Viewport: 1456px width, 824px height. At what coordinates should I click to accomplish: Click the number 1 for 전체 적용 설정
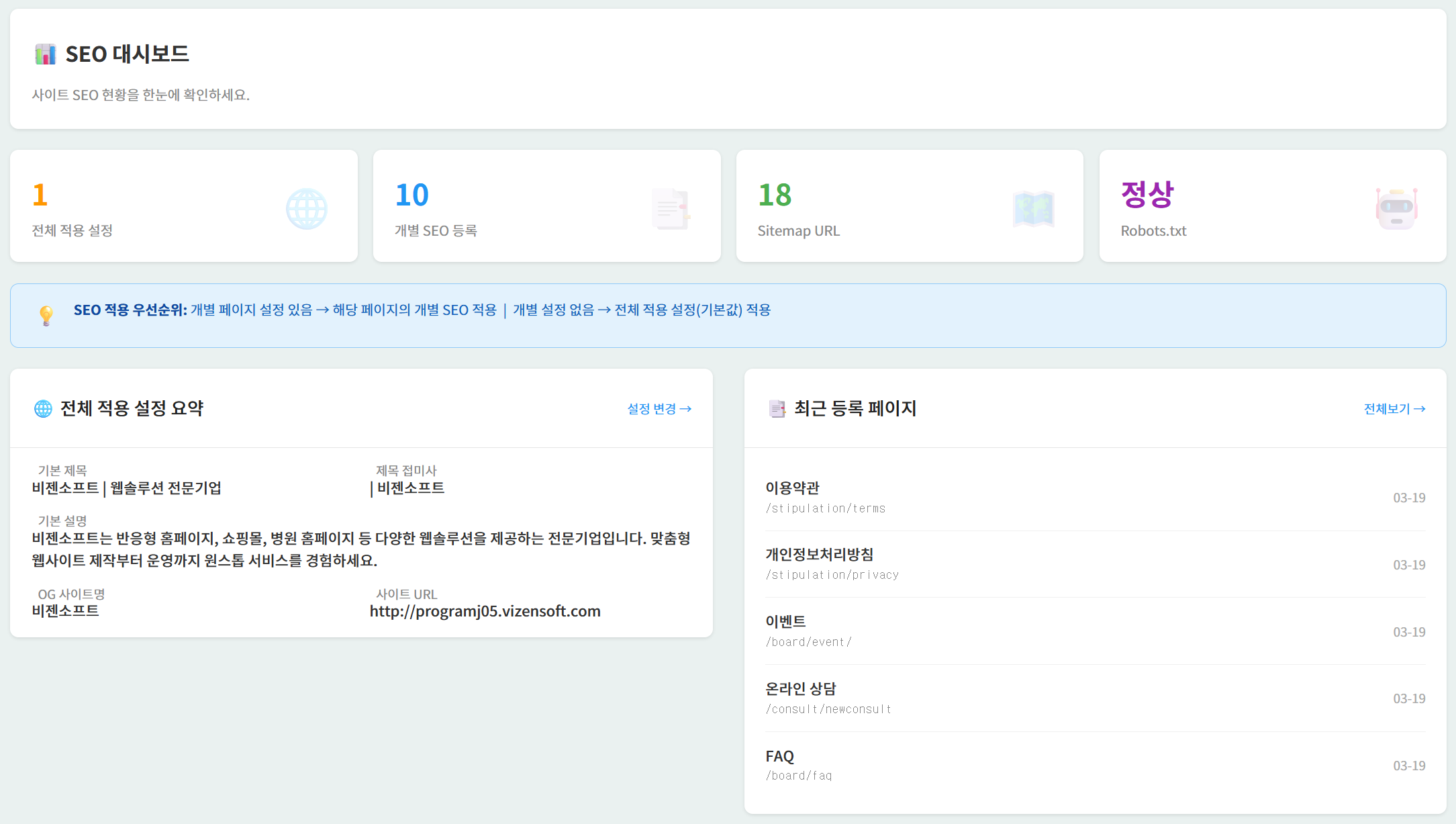coord(40,195)
